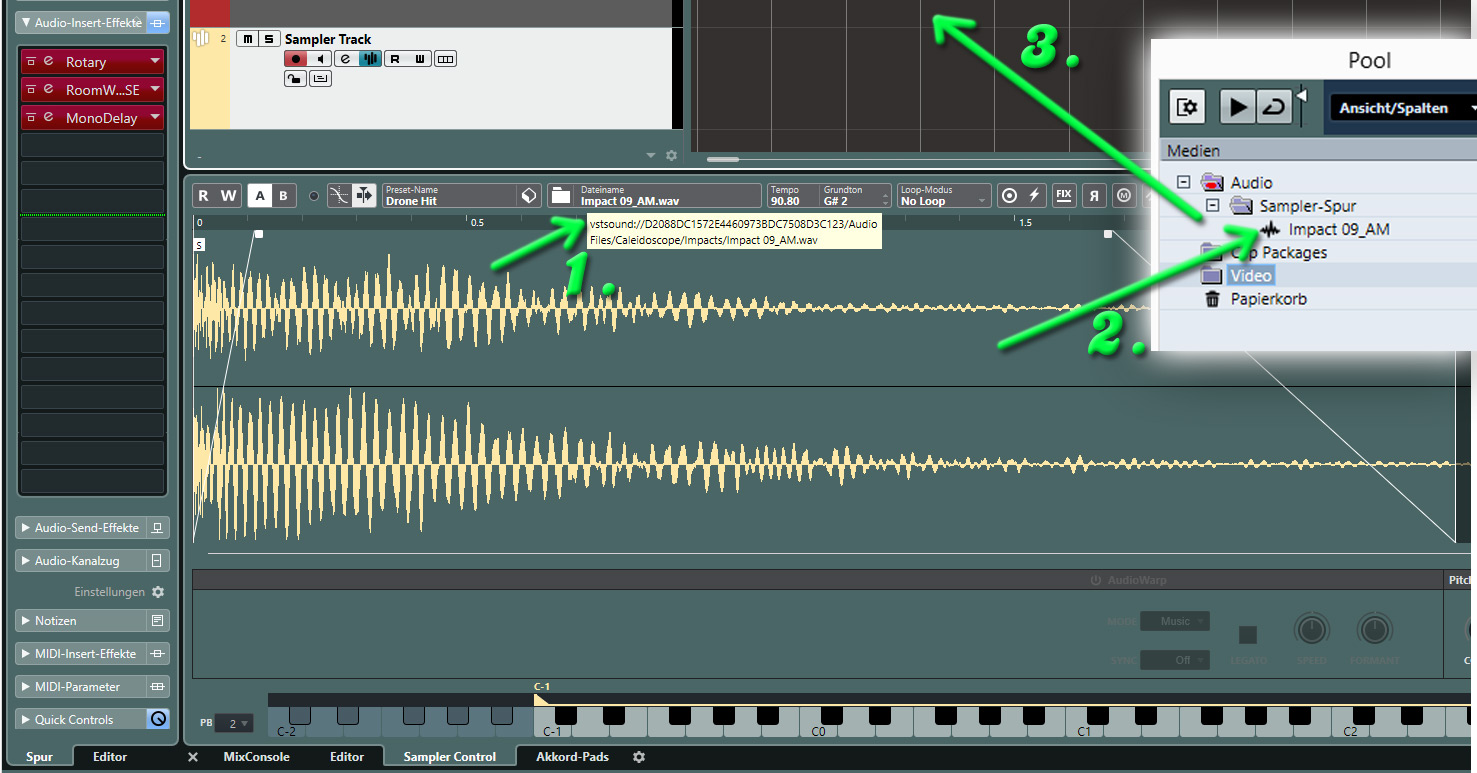Enable record on Sampler Track
Viewport: 1477px width, 773px height.
295,59
